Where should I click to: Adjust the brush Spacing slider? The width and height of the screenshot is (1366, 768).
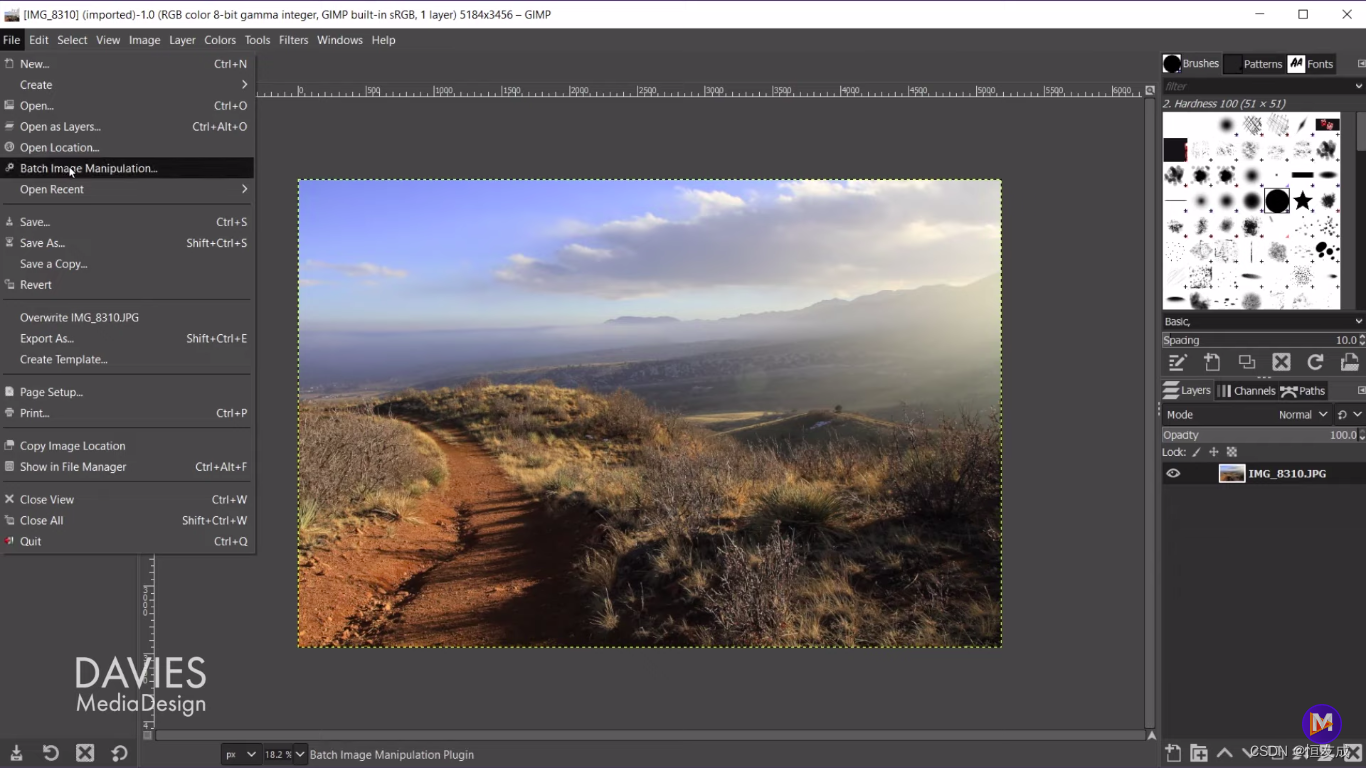click(x=1262, y=340)
